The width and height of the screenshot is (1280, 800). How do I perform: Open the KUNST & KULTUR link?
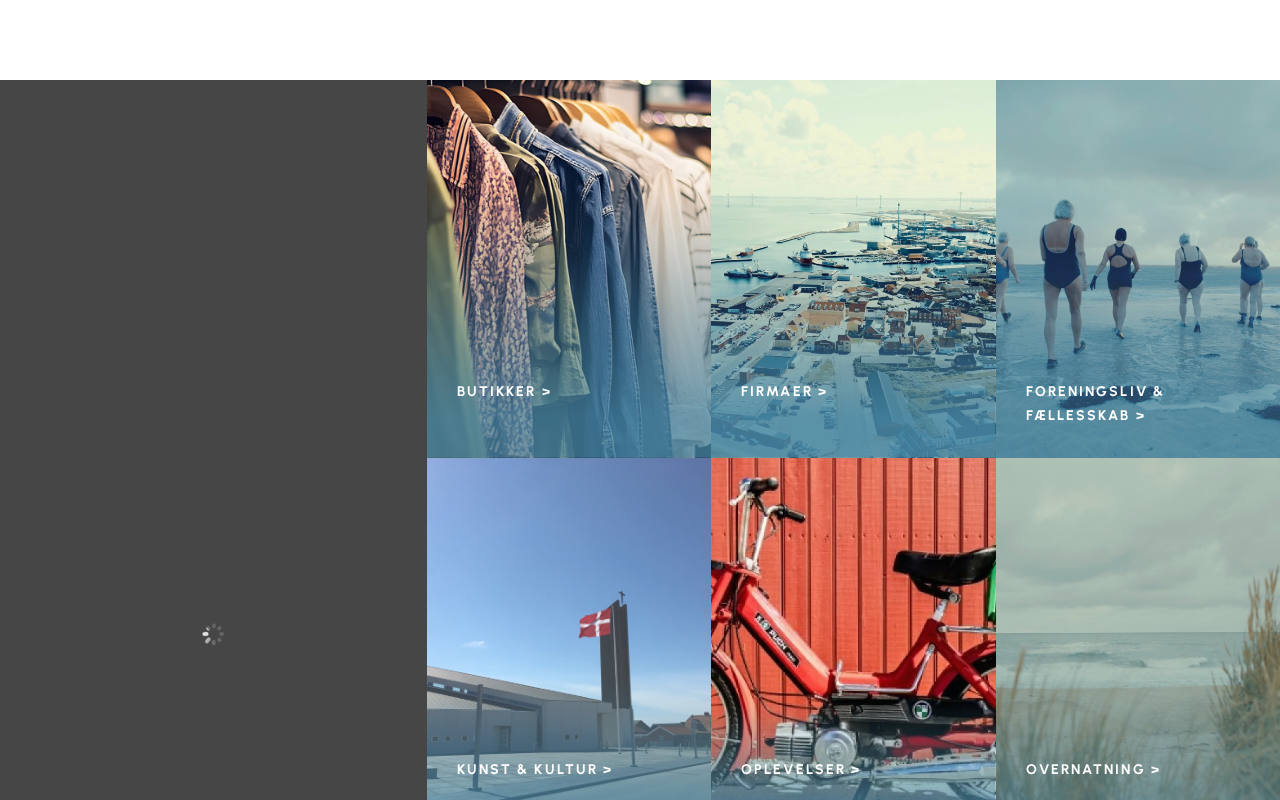534,769
